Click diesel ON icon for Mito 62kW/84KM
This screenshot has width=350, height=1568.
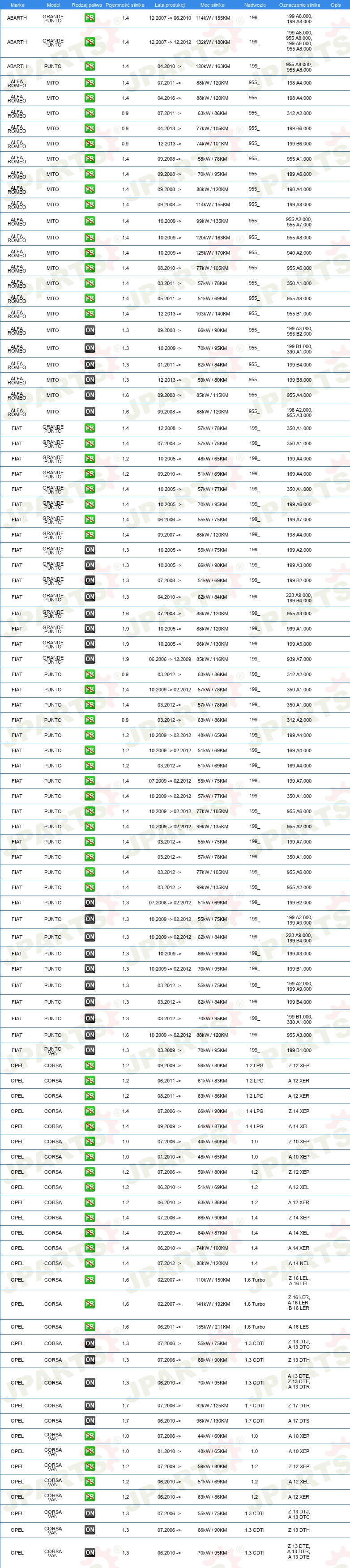[x=90, y=365]
